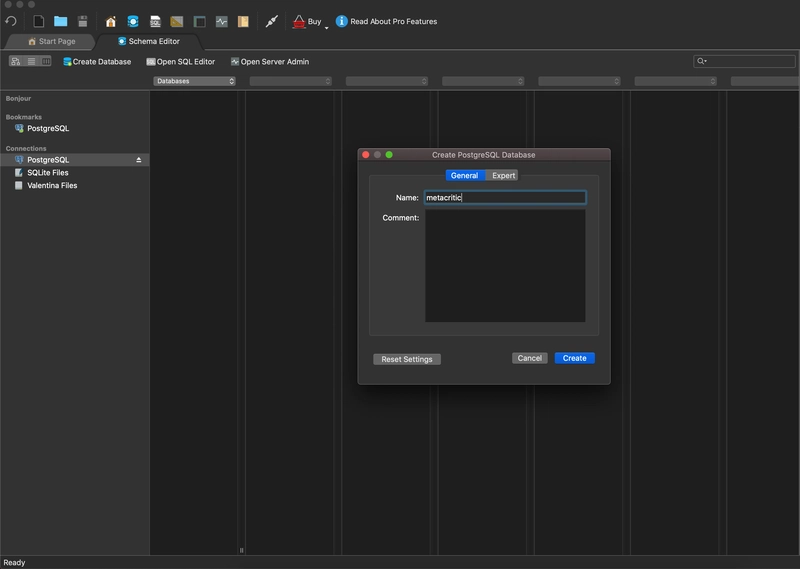Viewport: 800px width, 569px height.
Task: Open the fifth empty column dropdown
Action: (580, 81)
